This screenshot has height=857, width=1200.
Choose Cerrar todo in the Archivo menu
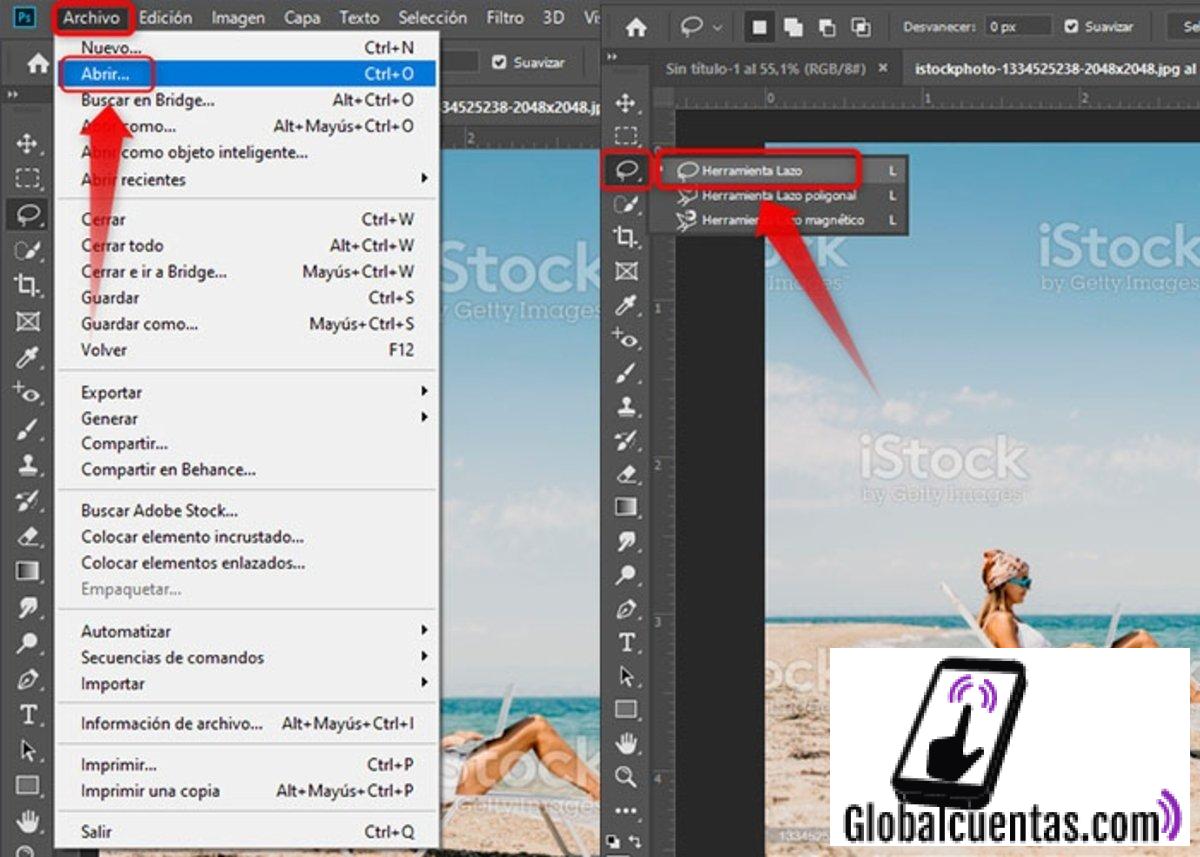tap(245, 245)
